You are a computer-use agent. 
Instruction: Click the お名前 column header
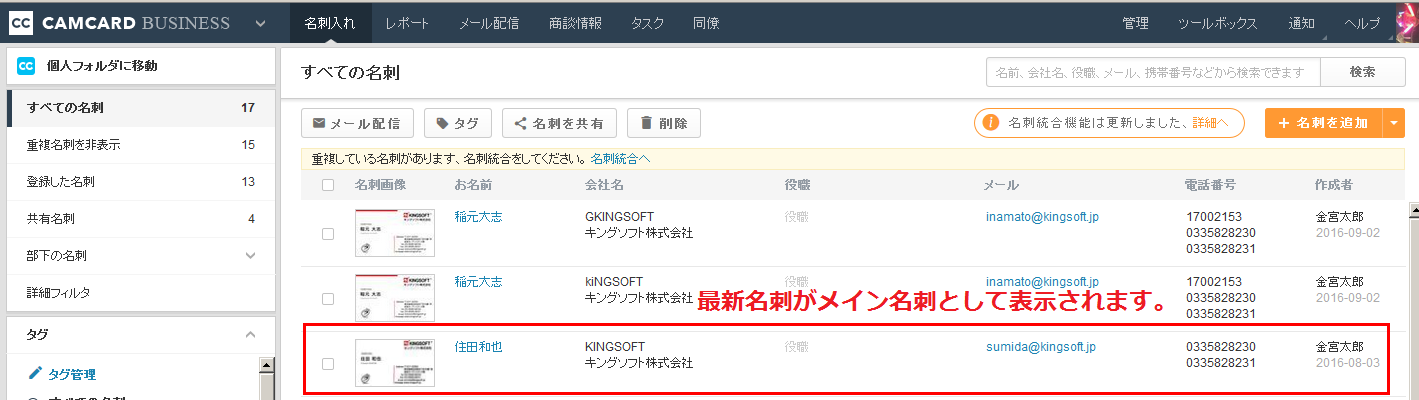coord(473,185)
